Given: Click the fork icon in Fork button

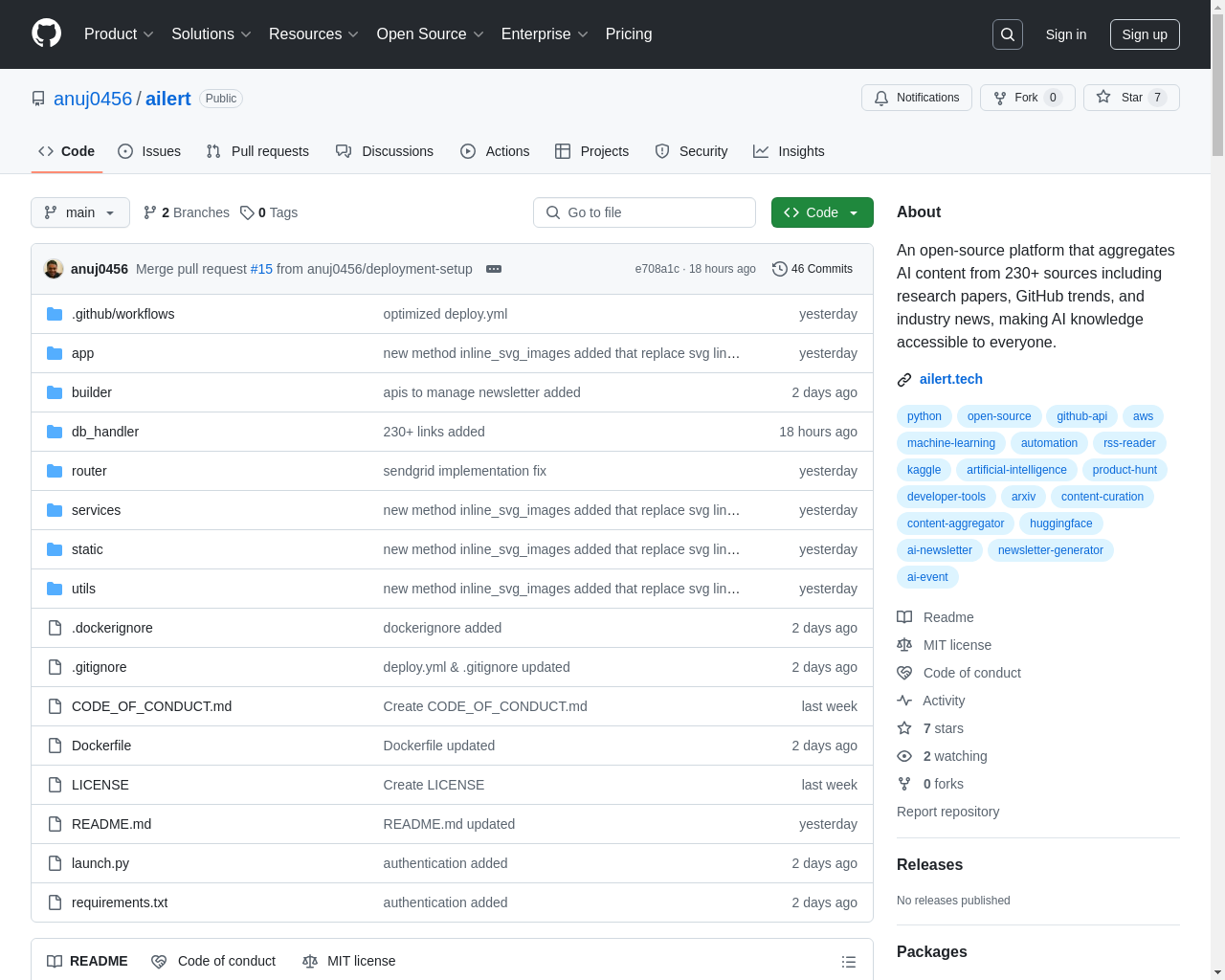Looking at the screenshot, I should (x=1000, y=98).
